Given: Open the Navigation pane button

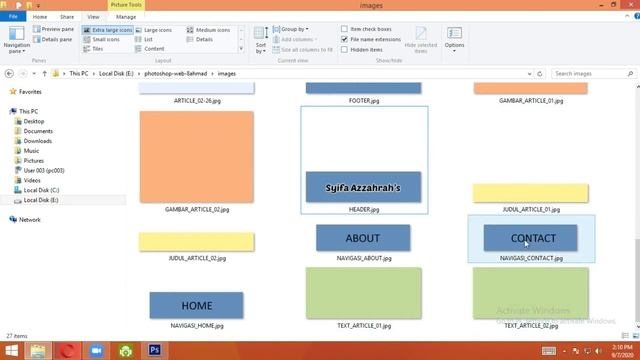Looking at the screenshot, I should (x=17, y=40).
